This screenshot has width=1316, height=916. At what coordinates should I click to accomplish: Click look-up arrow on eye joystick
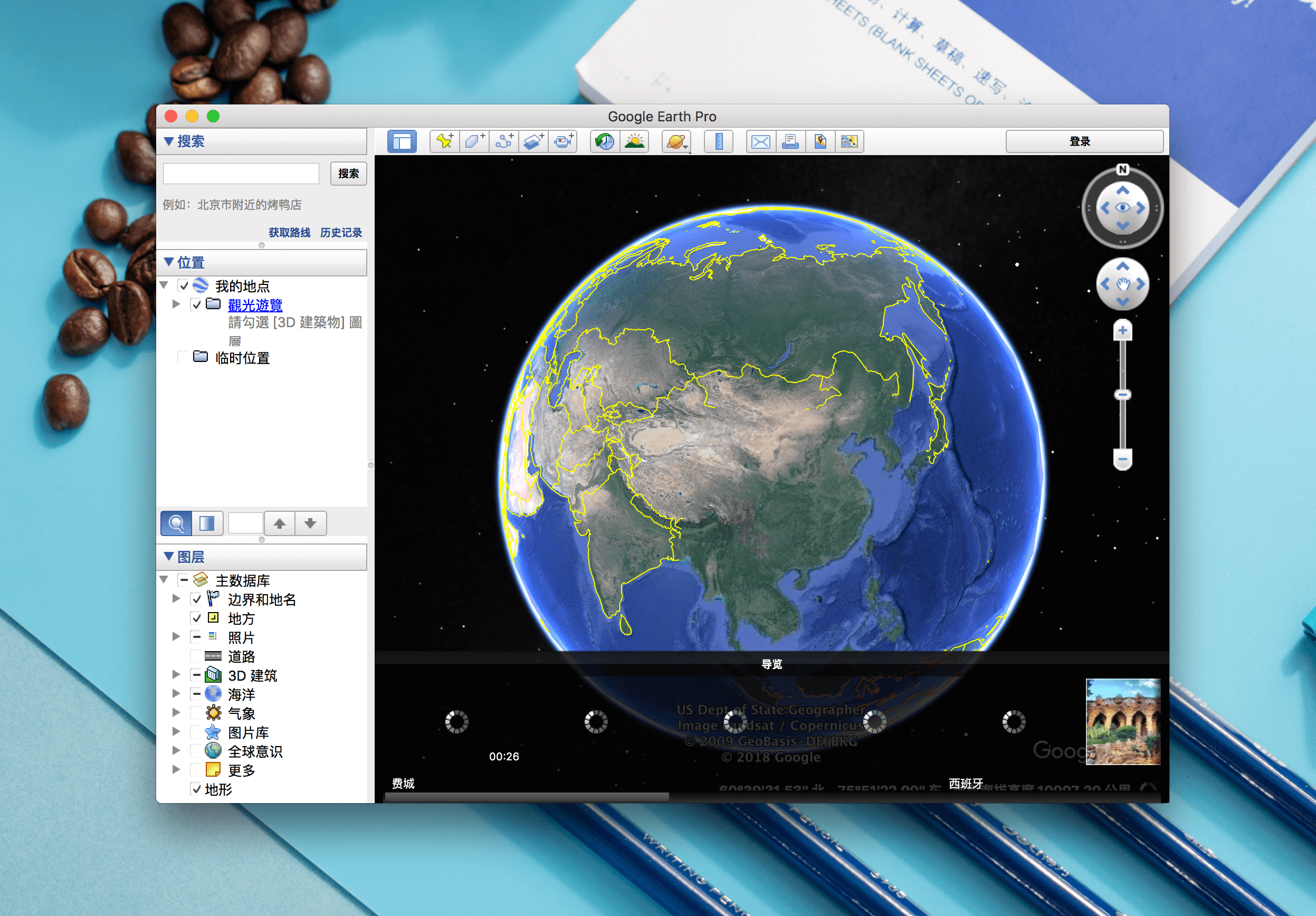(1122, 190)
